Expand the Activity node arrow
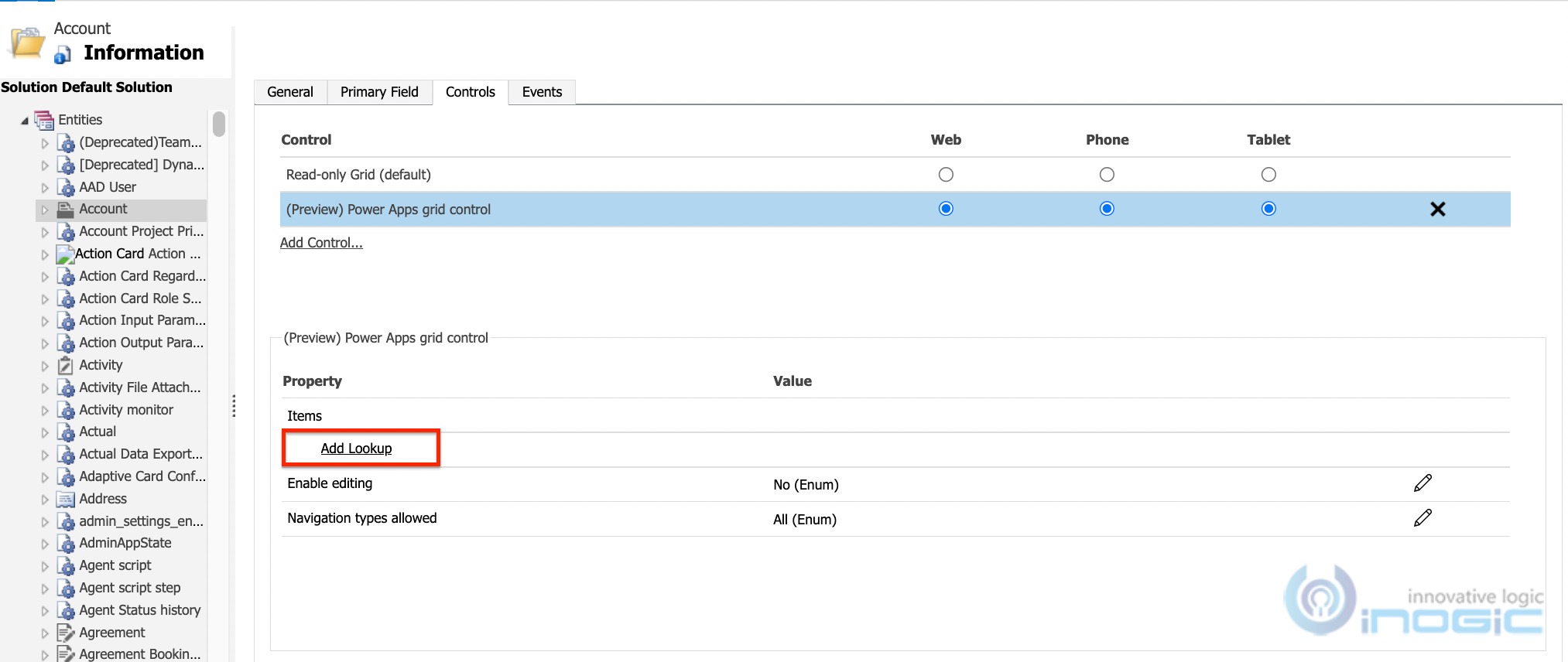Screen dimensions: 1568x662 [x=45, y=366]
